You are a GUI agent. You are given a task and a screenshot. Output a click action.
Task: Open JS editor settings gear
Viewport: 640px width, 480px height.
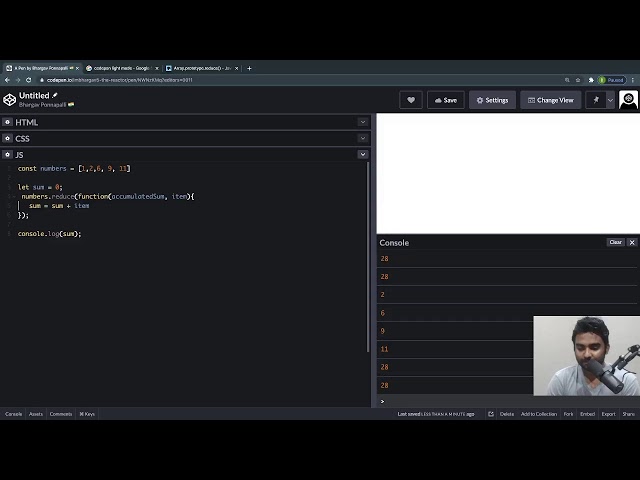pos(7,155)
